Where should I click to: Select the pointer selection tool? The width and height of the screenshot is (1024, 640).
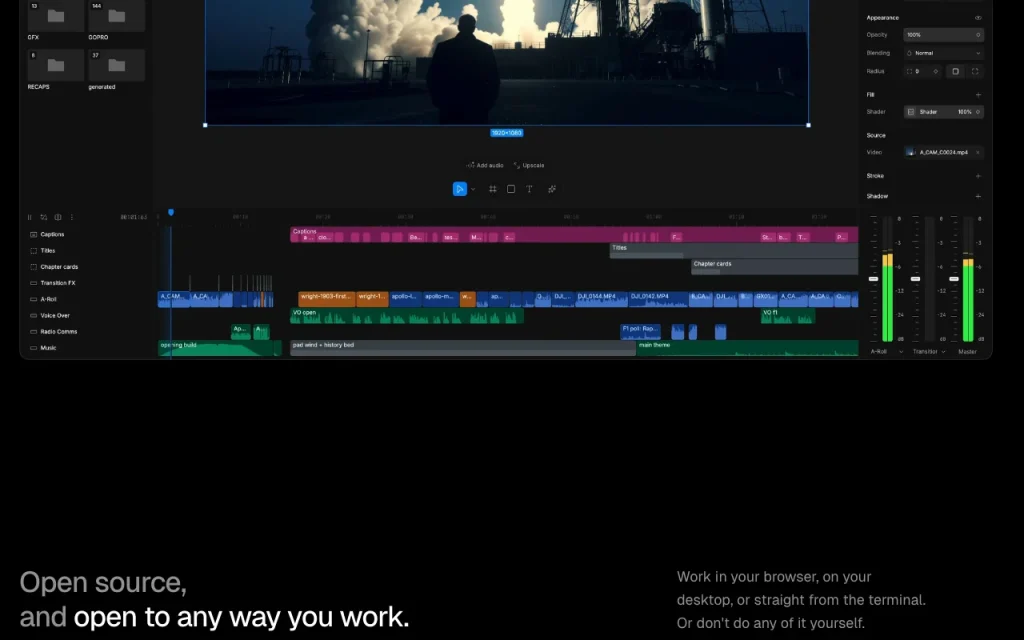tap(460, 189)
